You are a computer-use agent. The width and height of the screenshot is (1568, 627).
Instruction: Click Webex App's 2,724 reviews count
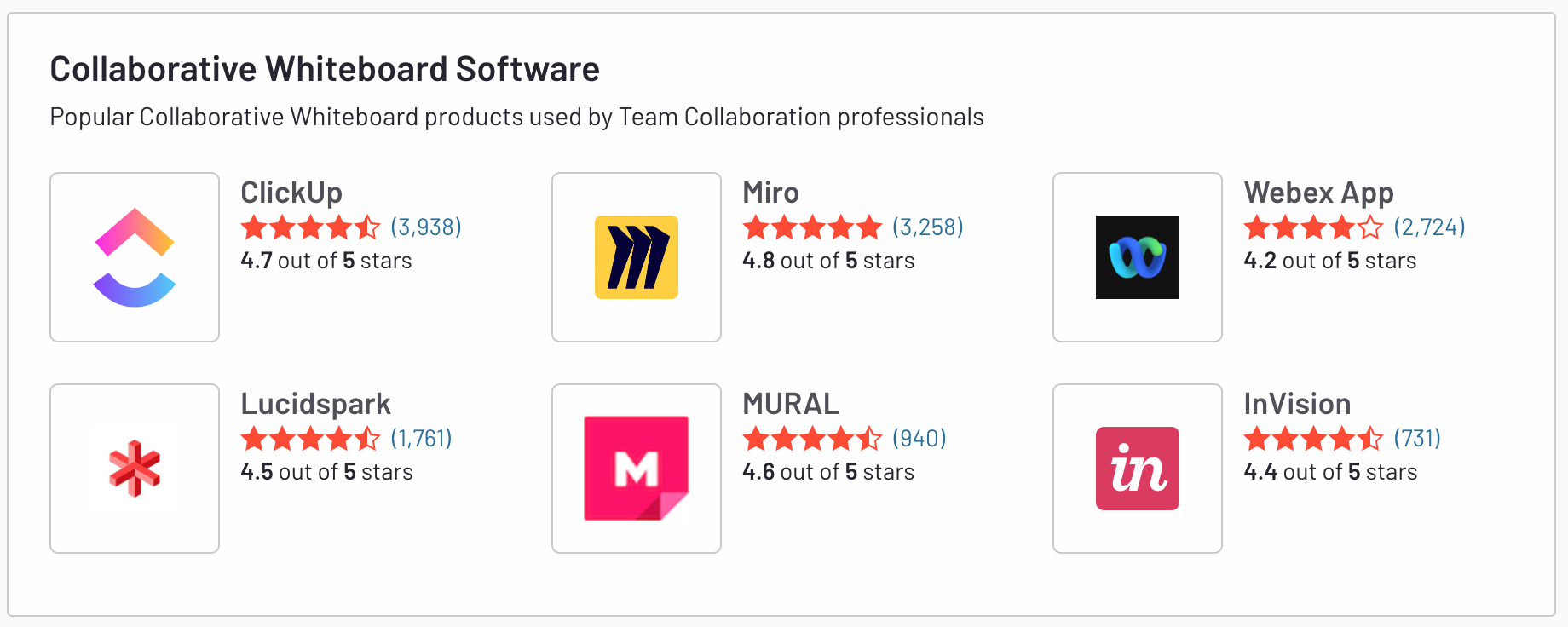click(1429, 227)
